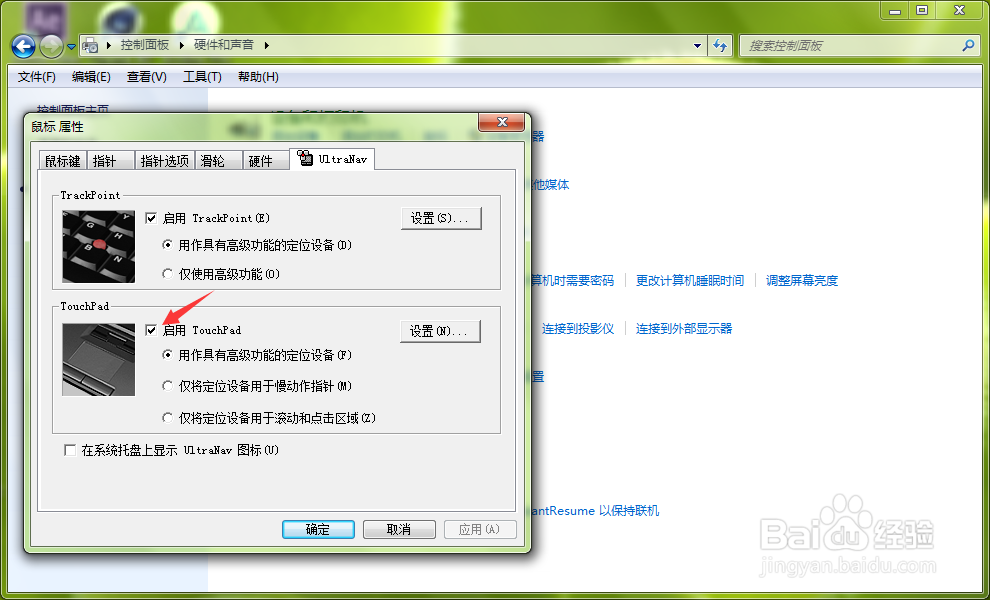The image size is (990, 600).
Task: Open the 编辑(E) menu
Action: (91, 76)
